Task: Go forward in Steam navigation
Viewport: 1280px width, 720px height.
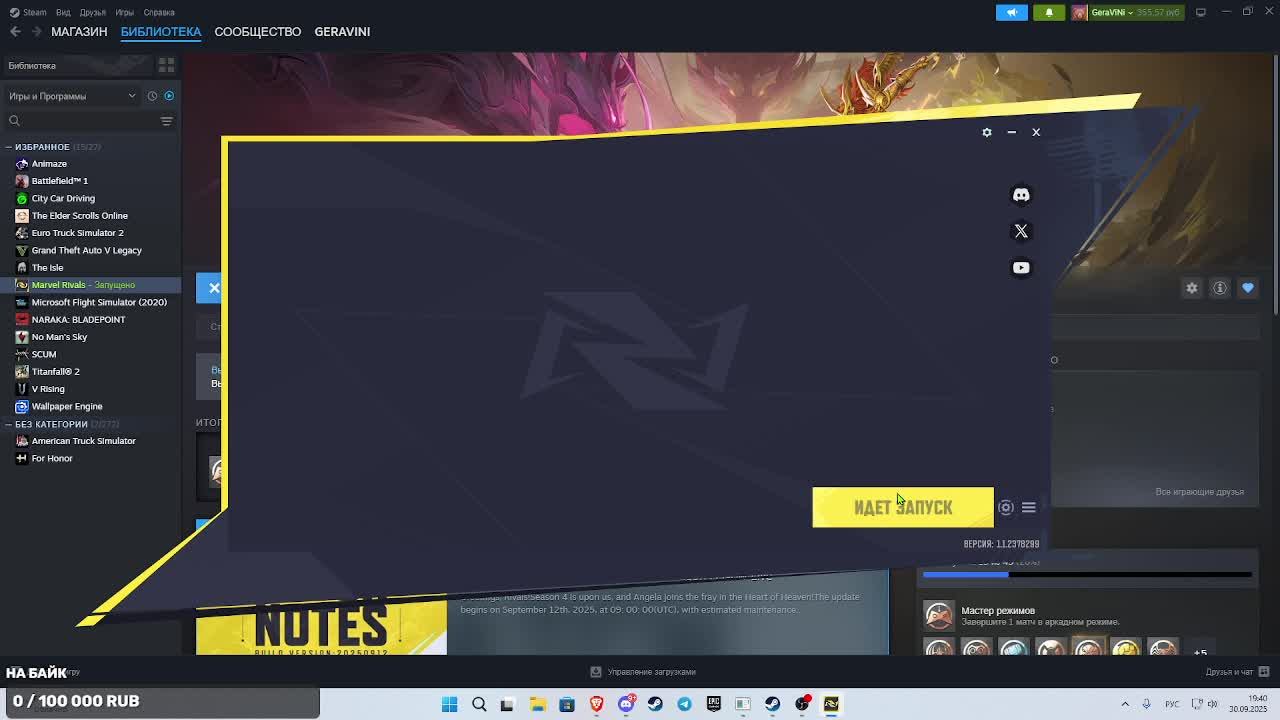Action: point(36,31)
